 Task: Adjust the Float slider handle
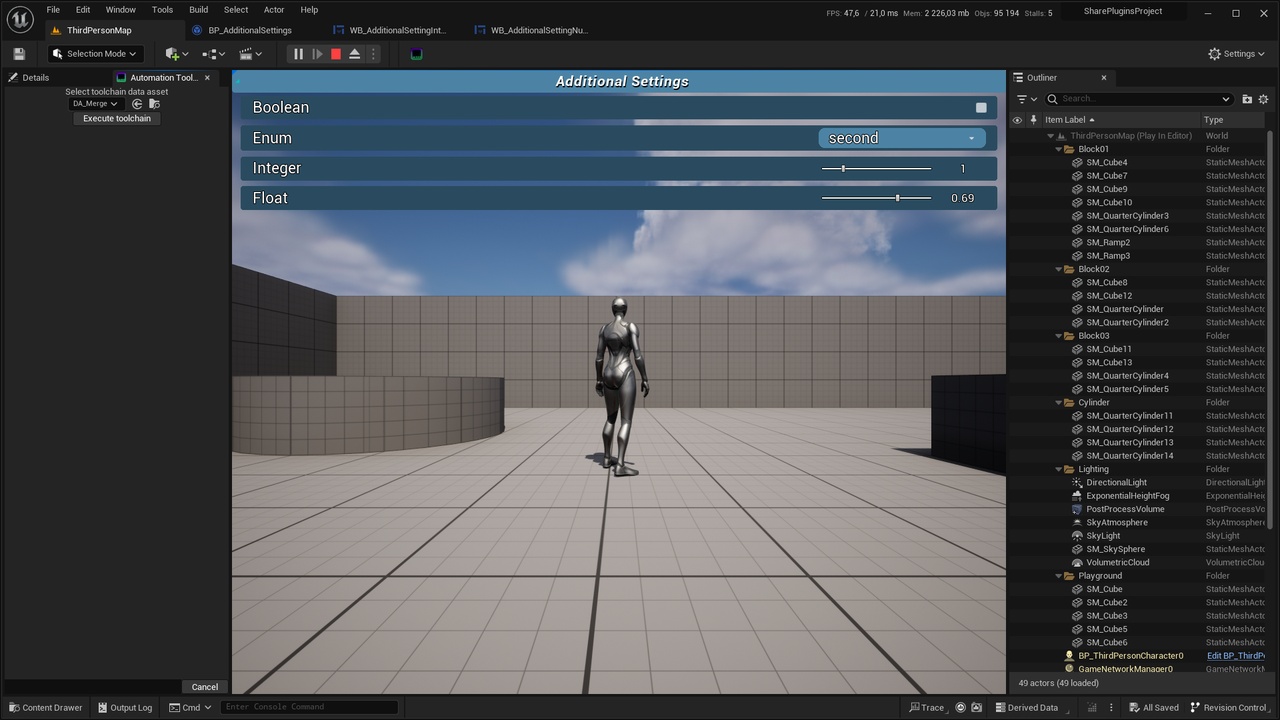tap(898, 198)
